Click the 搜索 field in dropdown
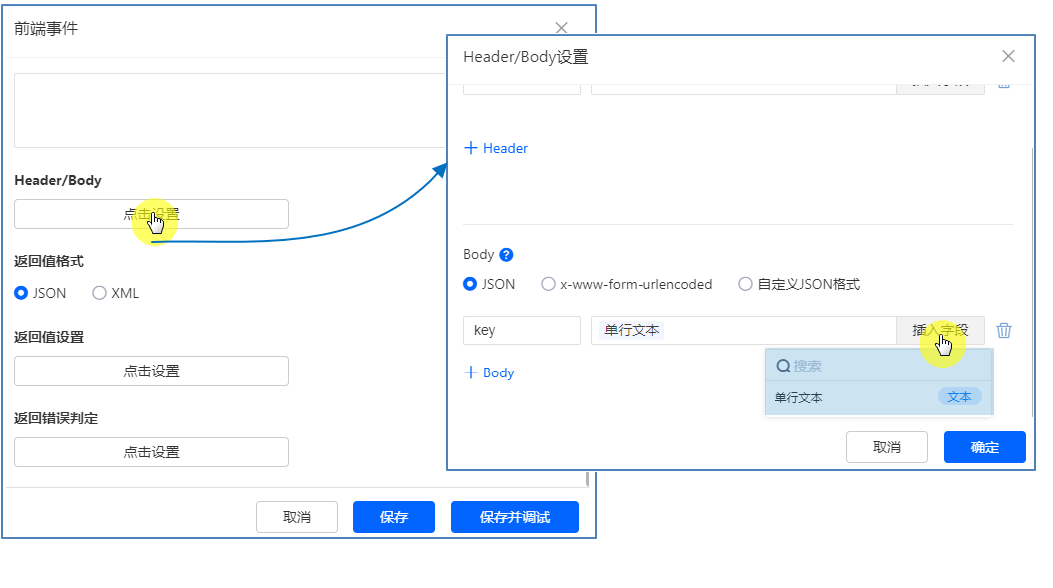 [x=880, y=367]
